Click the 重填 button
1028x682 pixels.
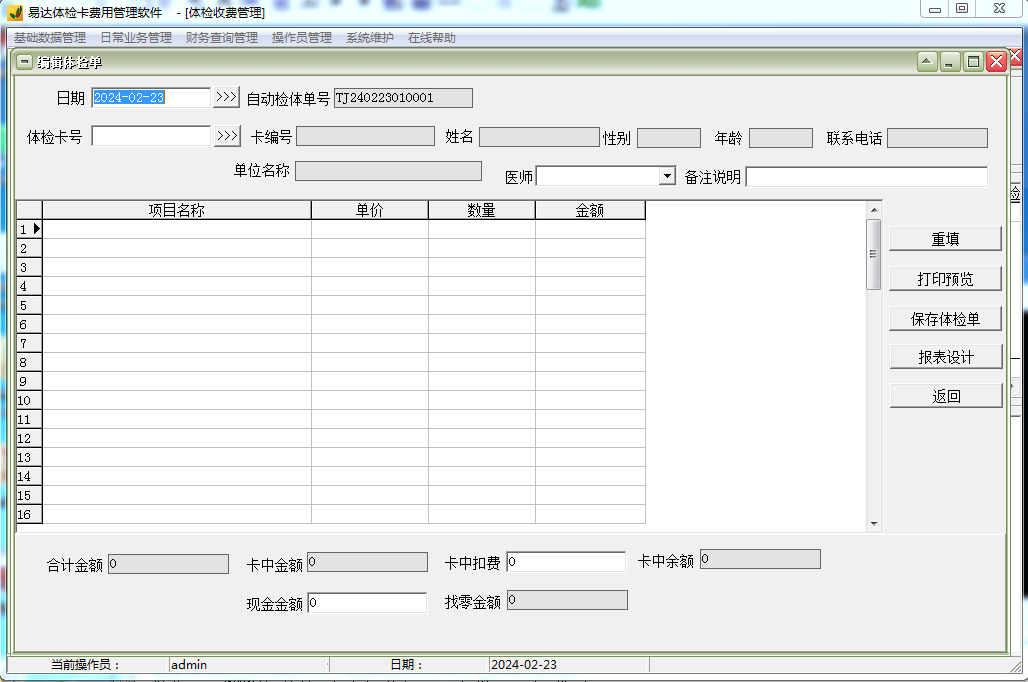pos(945,239)
